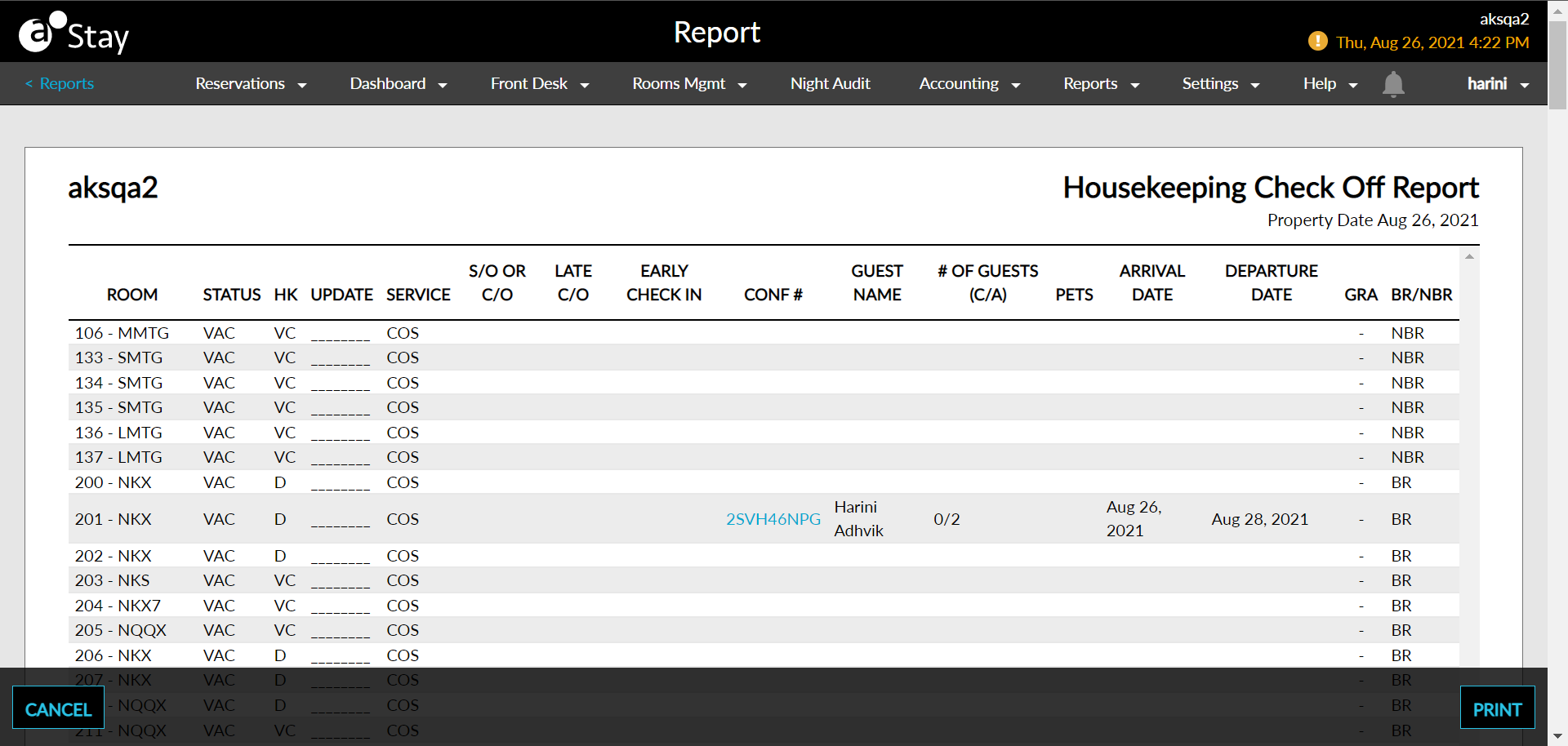Viewport: 1568px width, 746px height.
Task: Click the BR/NBR column header
Action: (x=1421, y=295)
